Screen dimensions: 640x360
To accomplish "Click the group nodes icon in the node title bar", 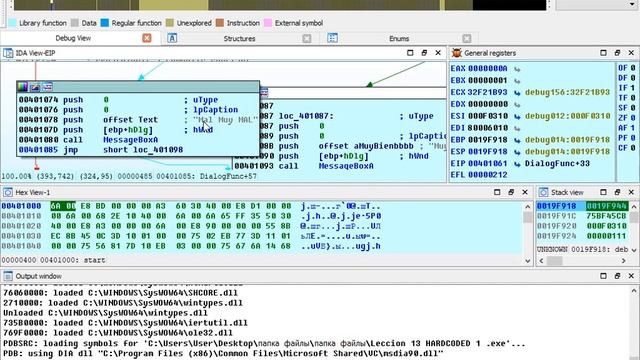I will [x=47, y=87].
